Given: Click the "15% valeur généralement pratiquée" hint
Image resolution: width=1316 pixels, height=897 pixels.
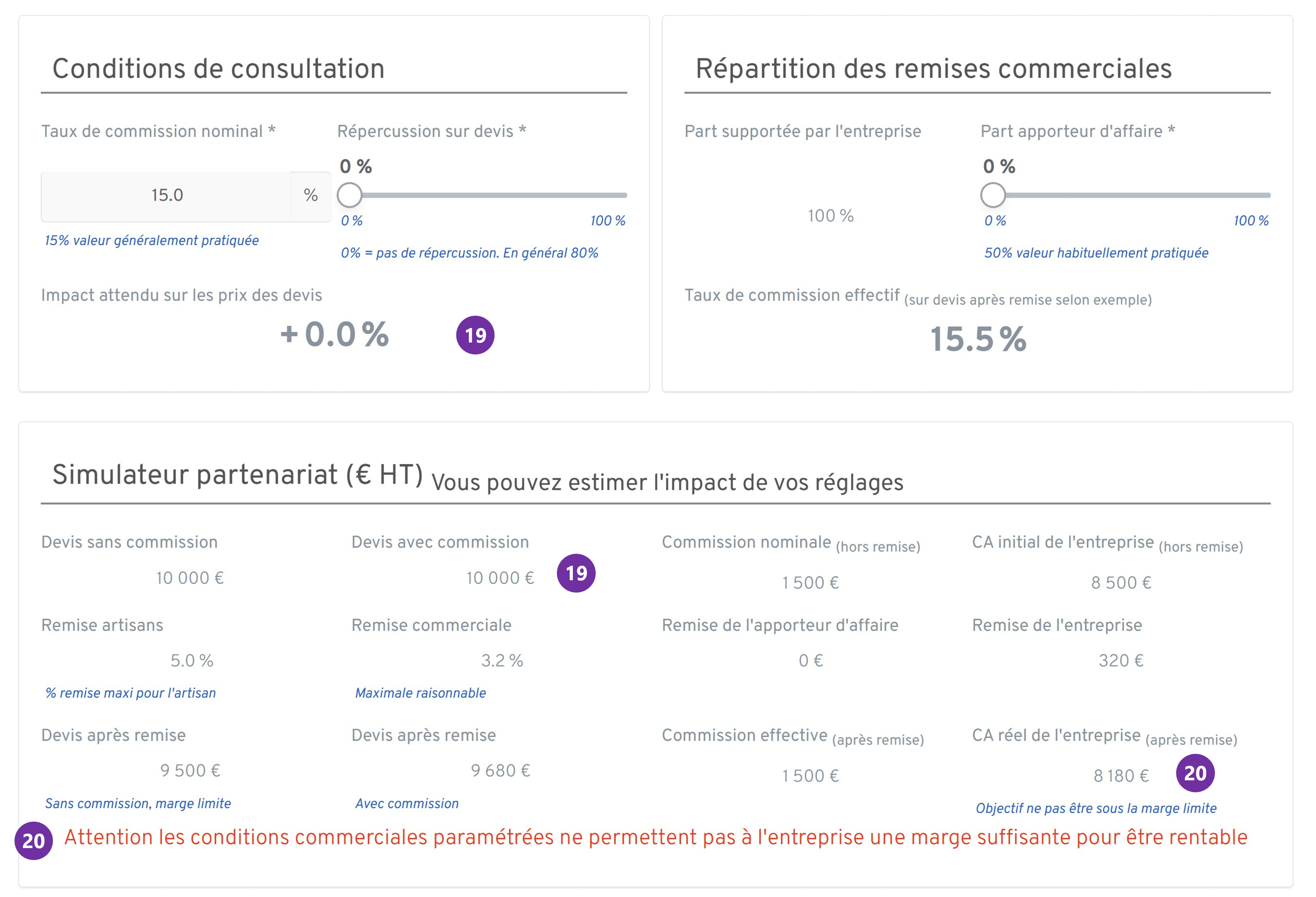Looking at the screenshot, I should 151,241.
